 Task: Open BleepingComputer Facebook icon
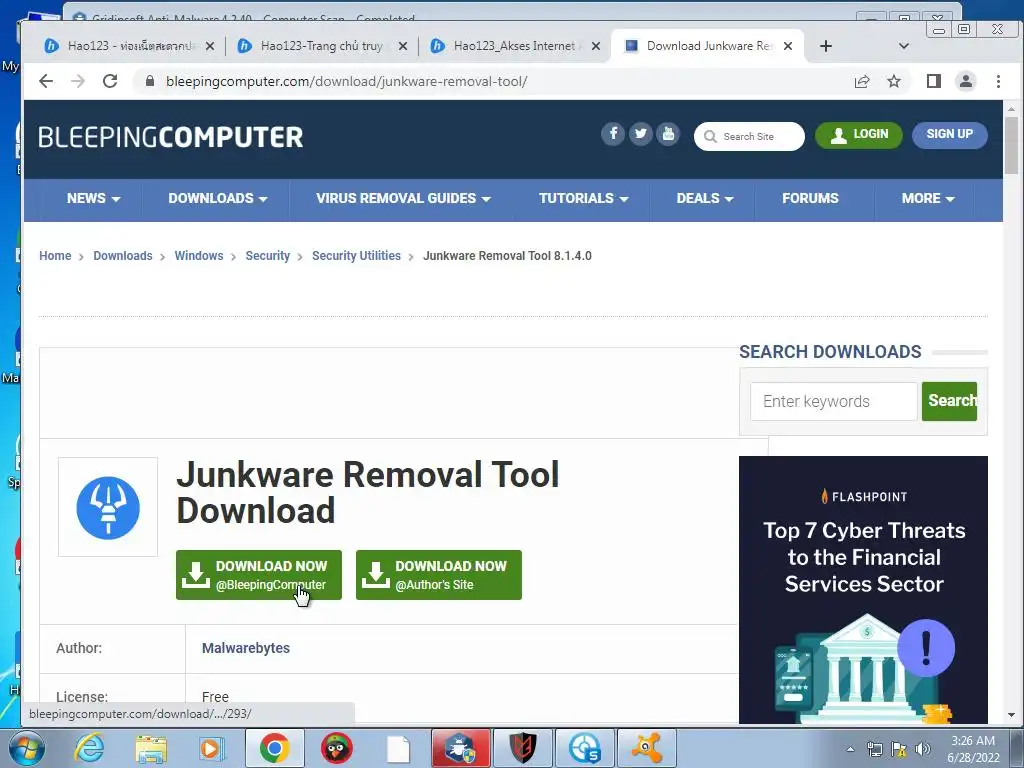(613, 134)
